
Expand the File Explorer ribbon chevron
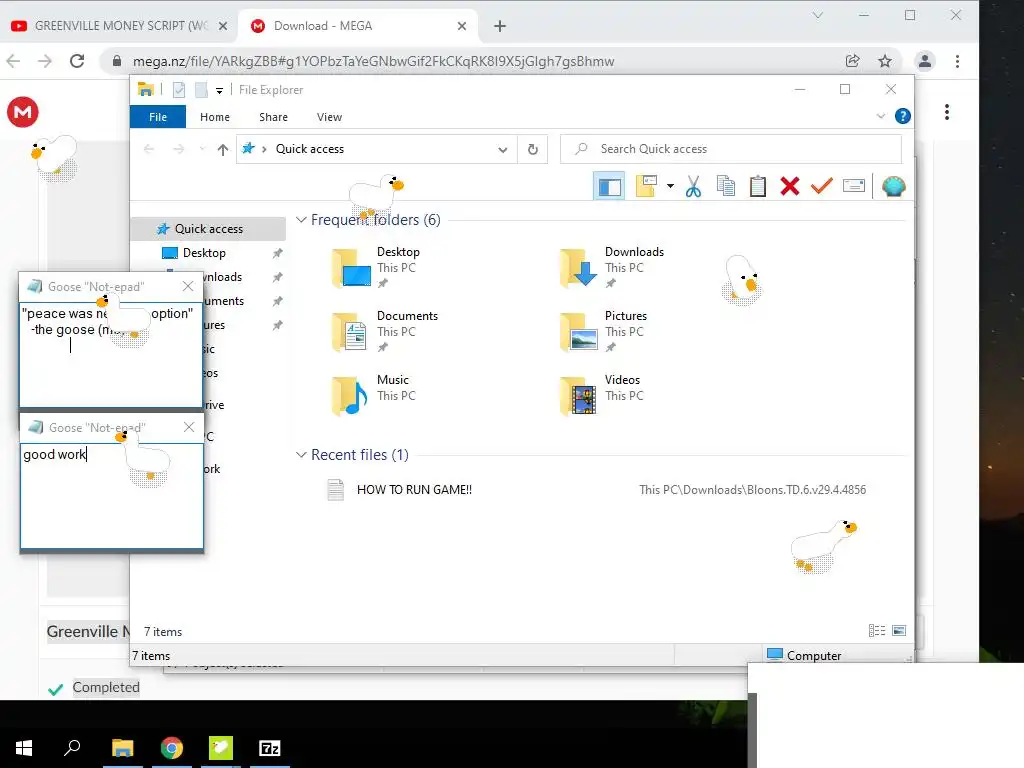point(880,116)
